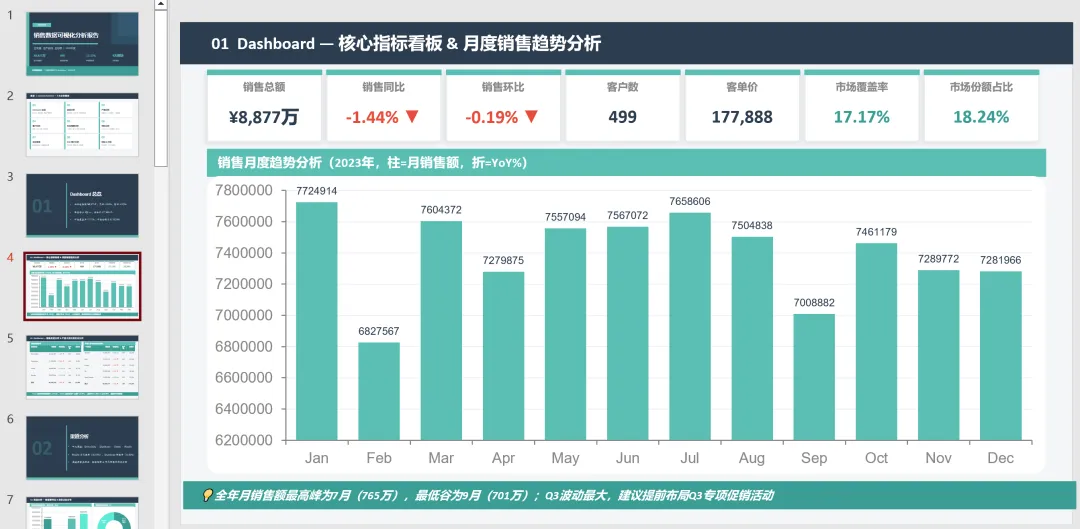This screenshot has height=529, width=1080.
Task: Select slide 4 chart thumbnail
Action: (x=82, y=286)
